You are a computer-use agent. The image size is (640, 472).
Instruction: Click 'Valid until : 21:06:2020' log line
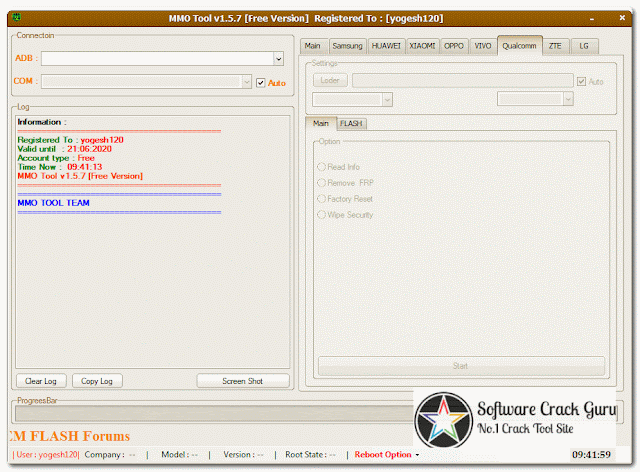(x=64, y=149)
